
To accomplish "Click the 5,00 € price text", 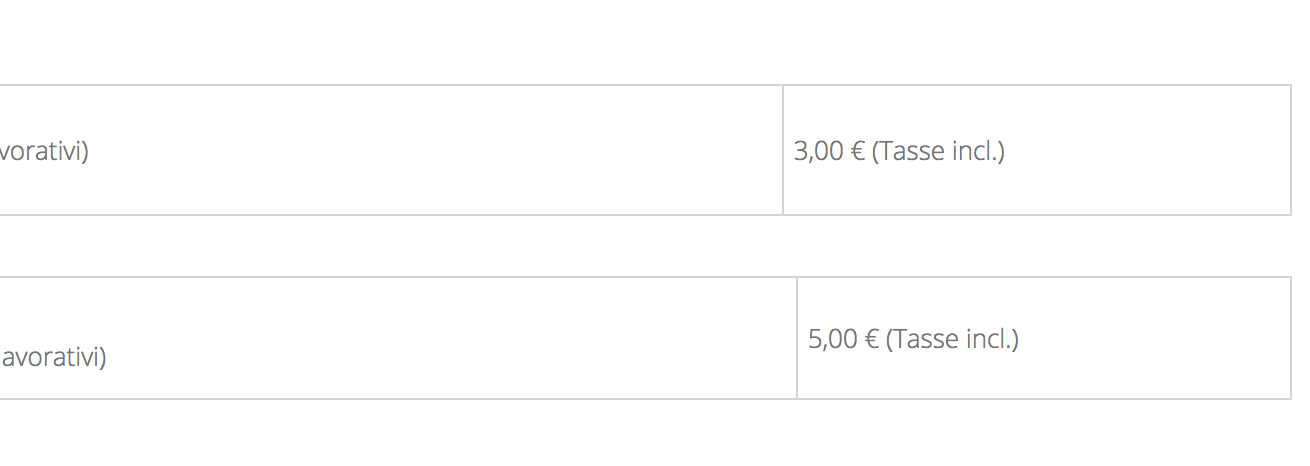I will click(x=843, y=339).
